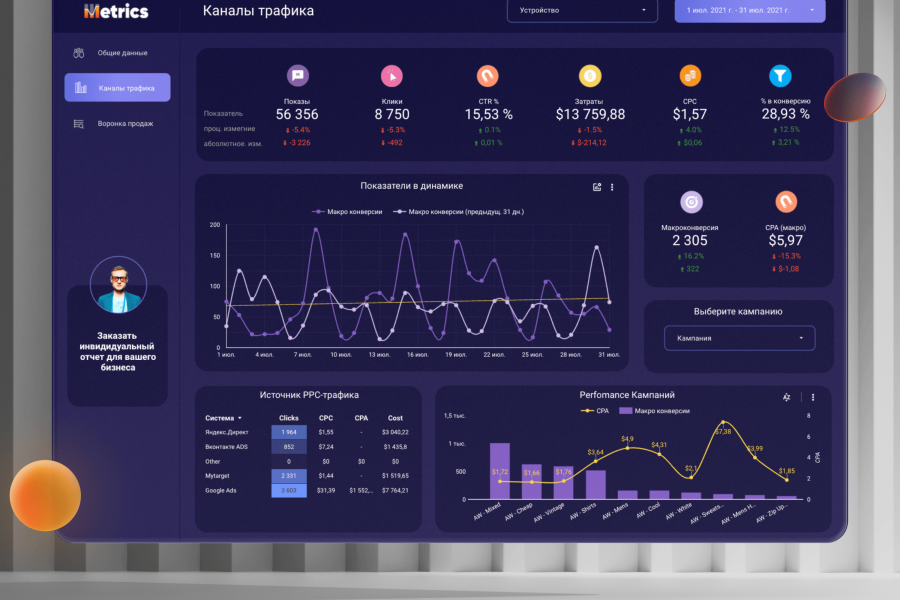This screenshot has height=600, width=900.
Task: Click the % в конверсию funnel icon
Action: (780, 76)
